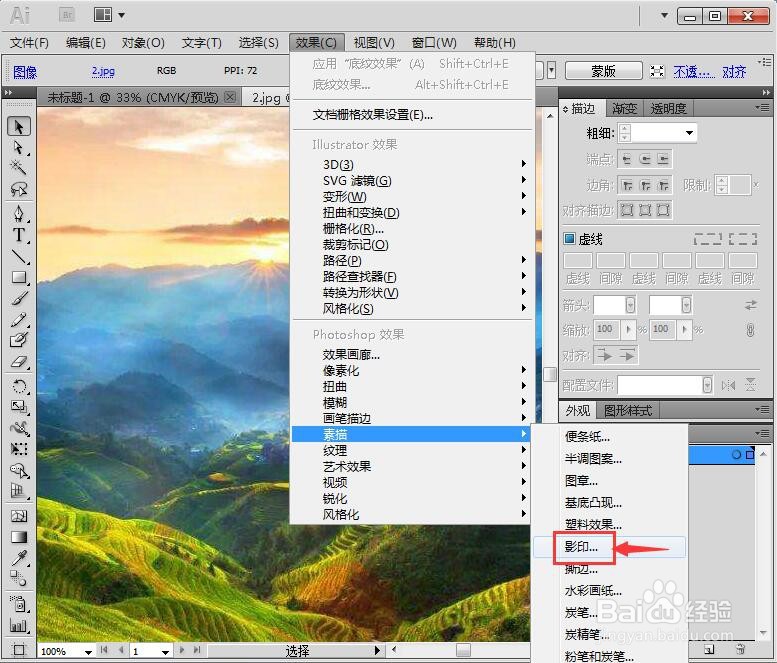This screenshot has width=777, height=663.
Task: Enable the 虚线 dashed line checkbox
Action: click(x=569, y=239)
